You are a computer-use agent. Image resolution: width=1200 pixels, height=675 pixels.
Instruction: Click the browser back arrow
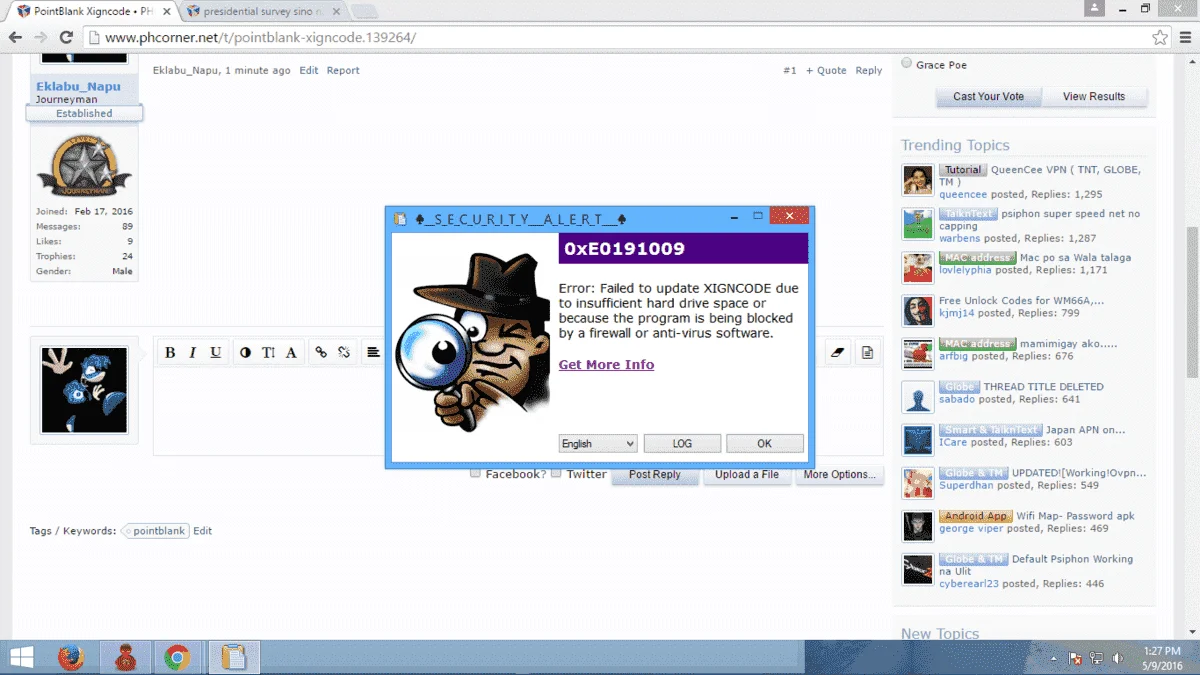(15, 38)
